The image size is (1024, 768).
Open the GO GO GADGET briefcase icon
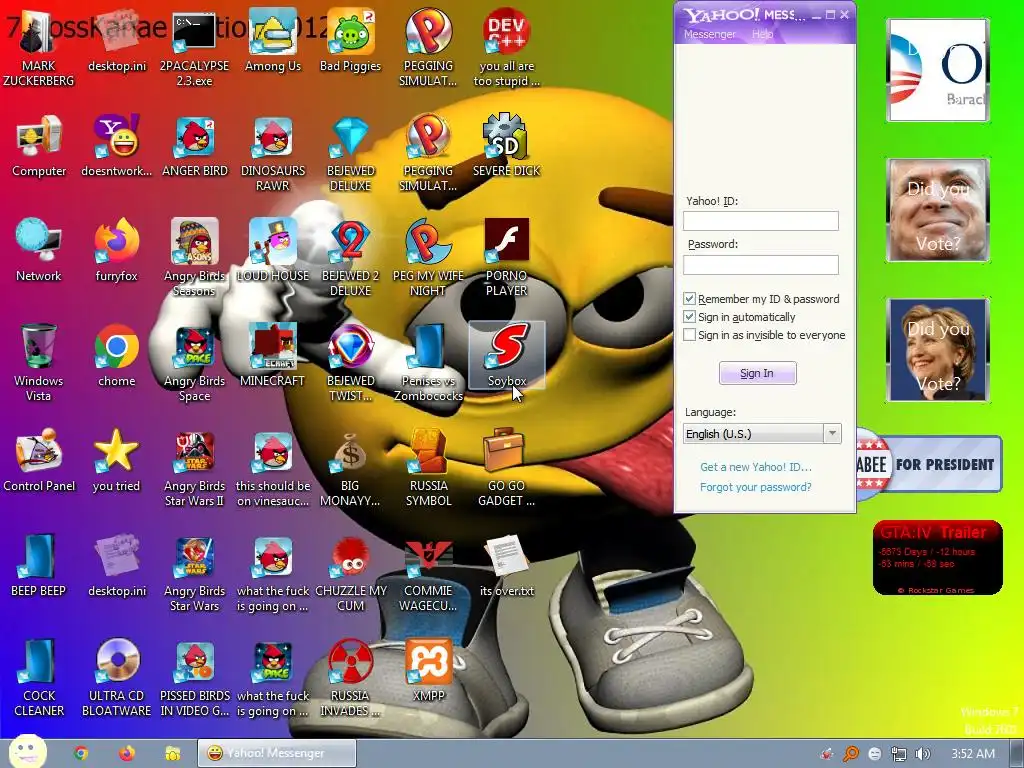[506, 467]
